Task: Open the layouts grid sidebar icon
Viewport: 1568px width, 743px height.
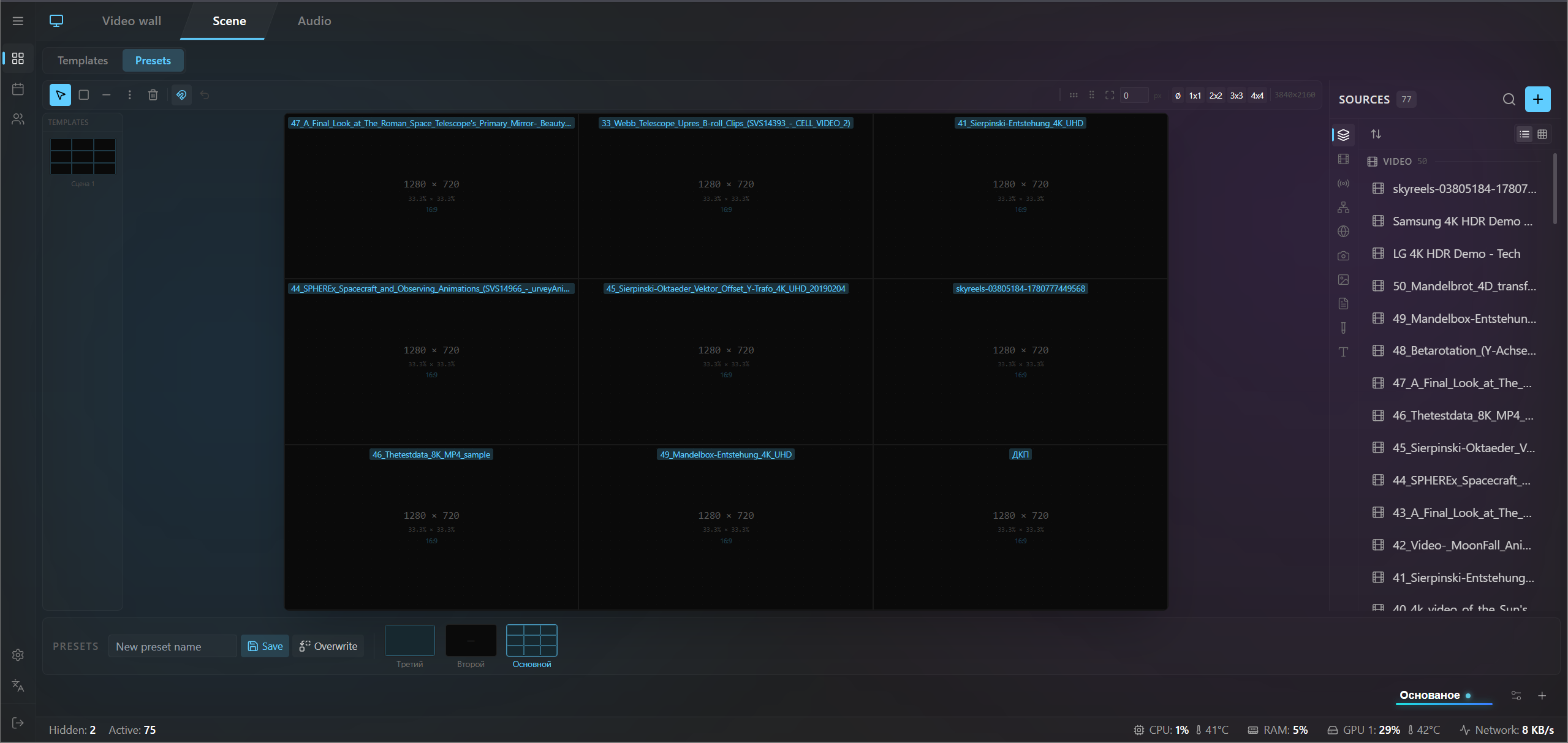Action: click(18, 58)
